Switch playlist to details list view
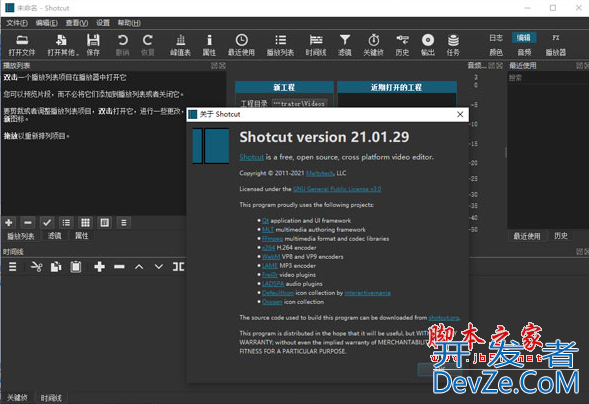Image resolution: width=589 pixels, height=404 pixels. click(66, 223)
